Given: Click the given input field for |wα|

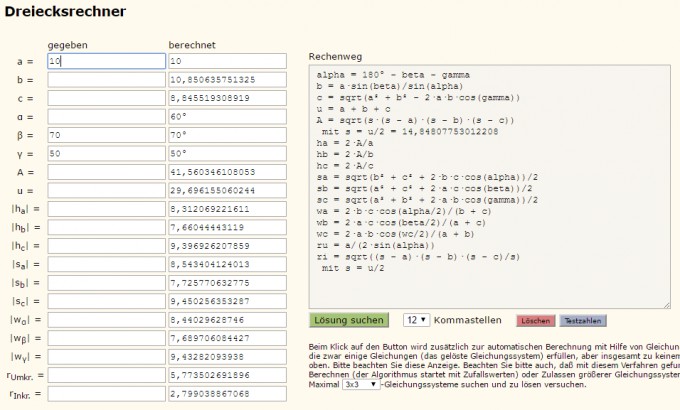Looking at the screenshot, I should click(106, 320).
